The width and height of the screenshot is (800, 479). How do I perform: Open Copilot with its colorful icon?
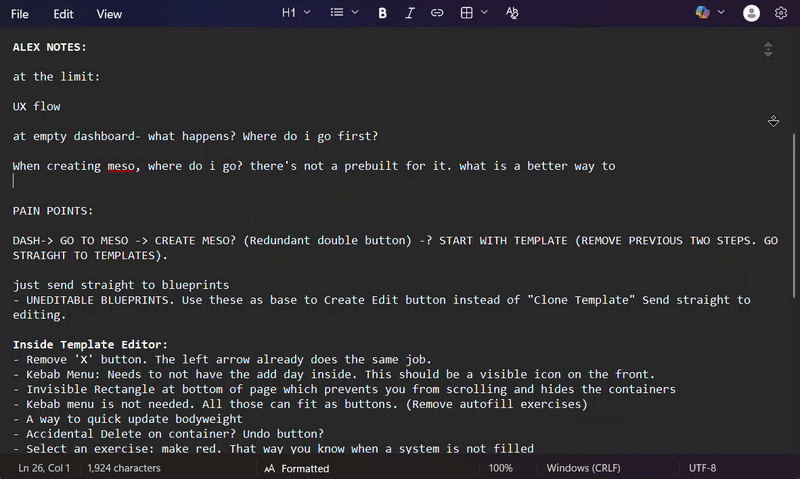pyautogui.click(x=703, y=12)
